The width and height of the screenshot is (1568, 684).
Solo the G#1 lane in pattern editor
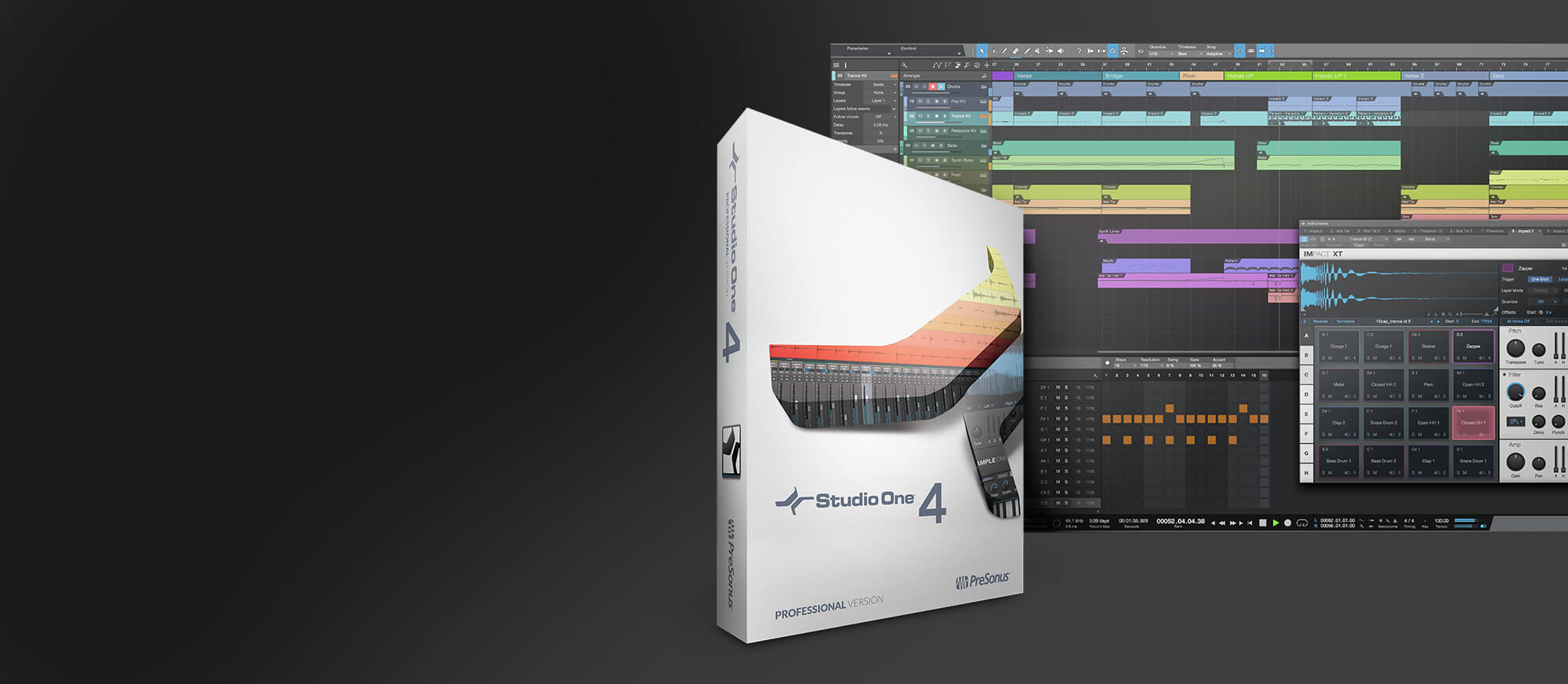1066,440
